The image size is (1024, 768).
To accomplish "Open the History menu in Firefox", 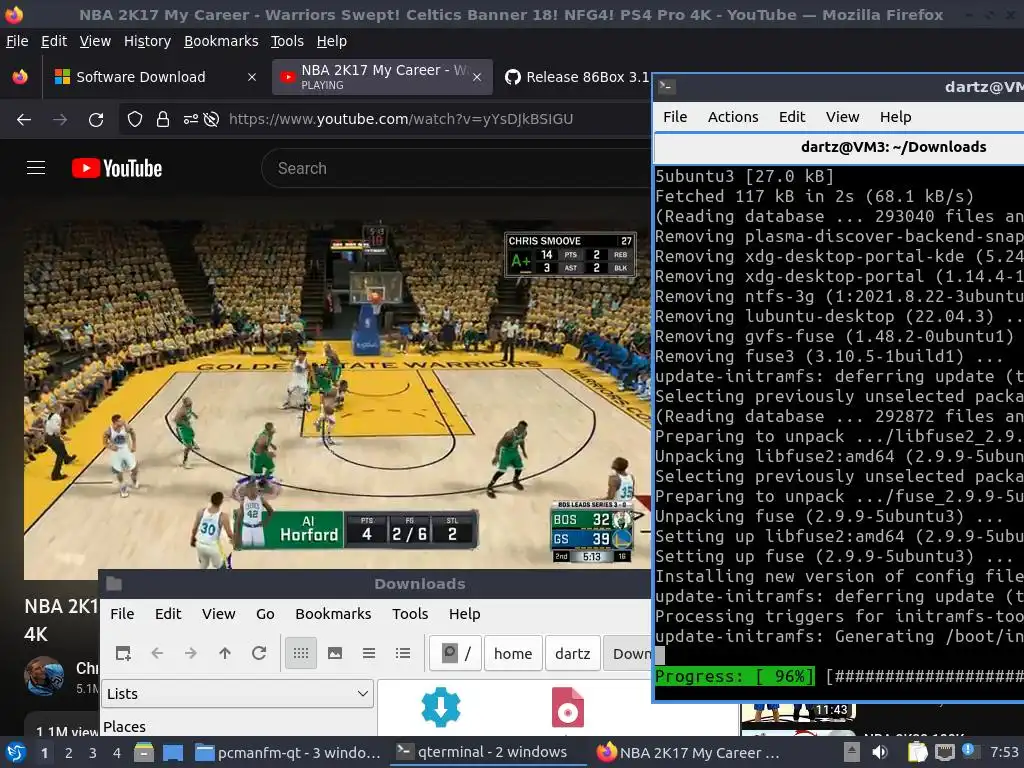I will [x=147, y=41].
